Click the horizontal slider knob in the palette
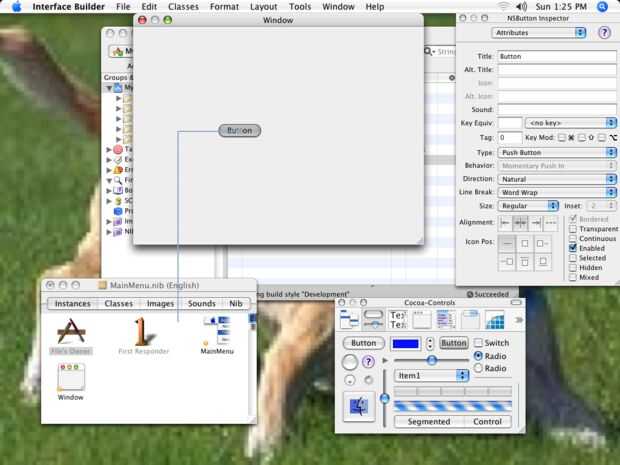 pos(432,359)
